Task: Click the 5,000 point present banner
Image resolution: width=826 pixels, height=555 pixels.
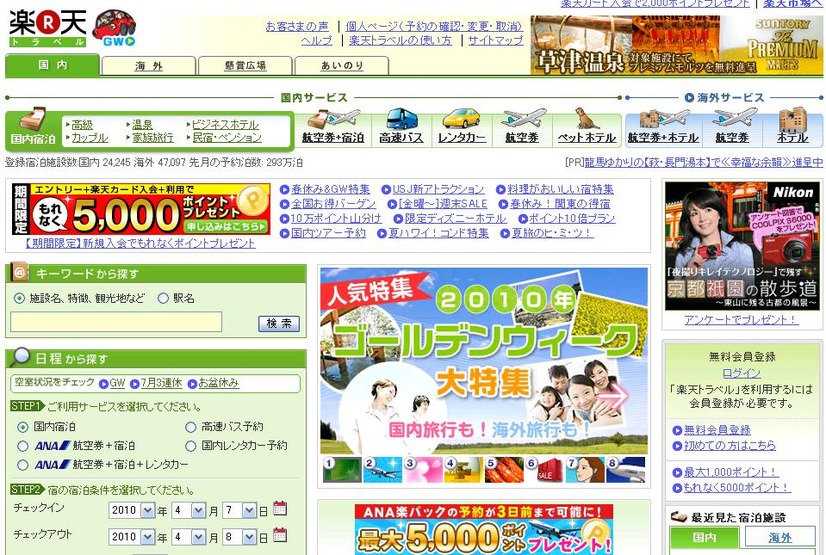Action: tap(141, 209)
